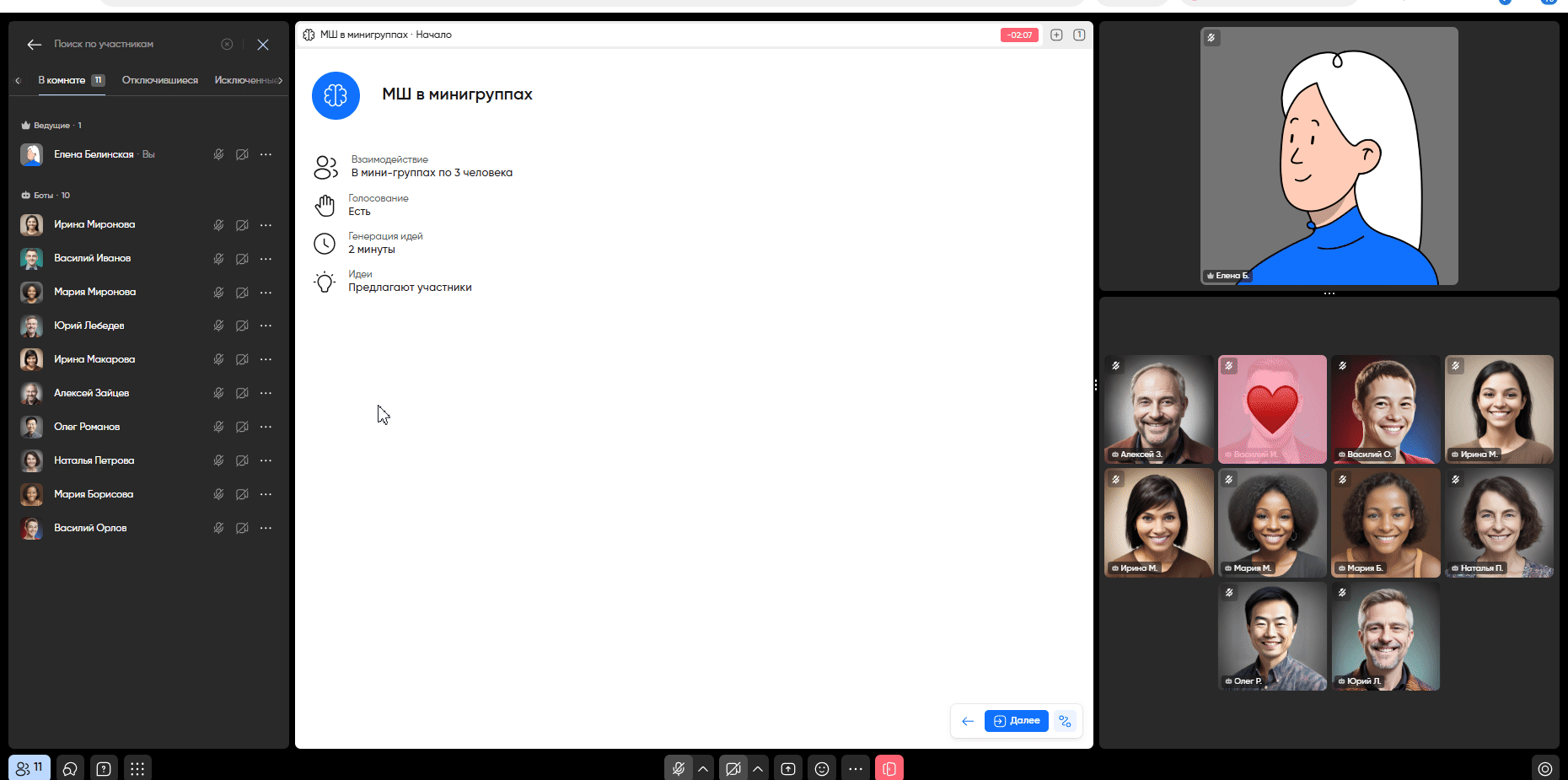Screen dimensions: 1568x780
Task: Click the red leave button in bottom bar
Action: pyautogui.click(x=889, y=768)
